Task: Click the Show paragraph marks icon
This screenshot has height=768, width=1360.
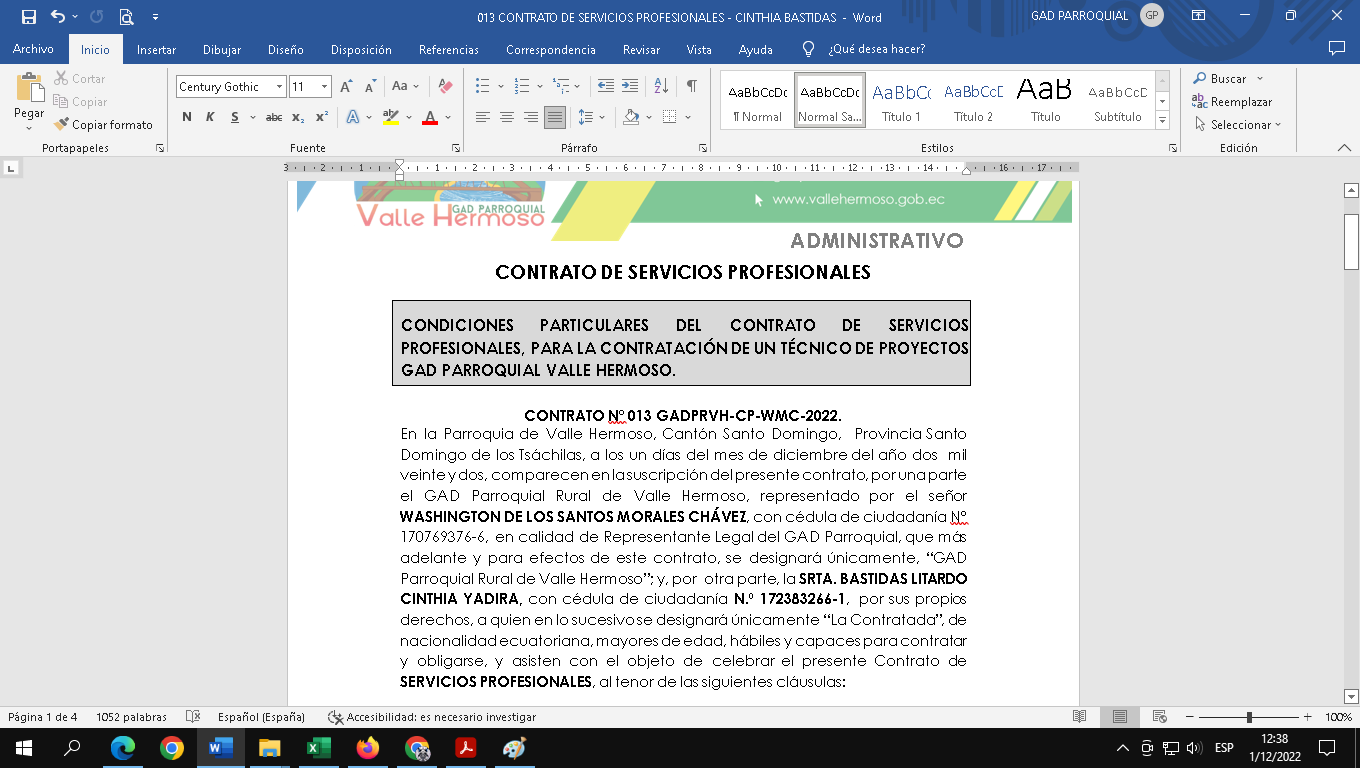Action: [x=691, y=87]
